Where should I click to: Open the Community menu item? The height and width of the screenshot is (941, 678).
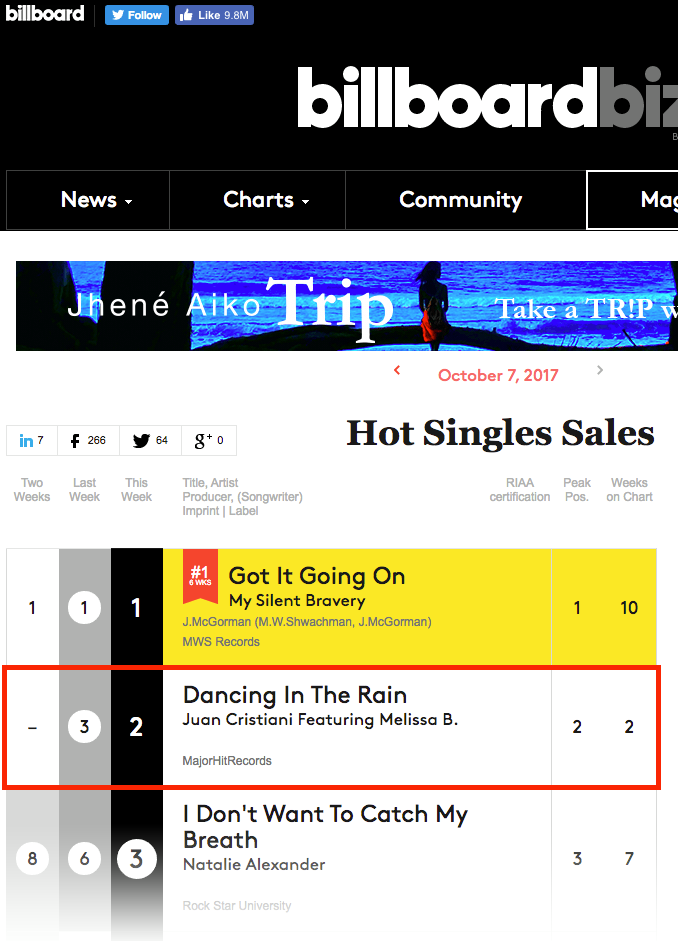[x=460, y=200]
